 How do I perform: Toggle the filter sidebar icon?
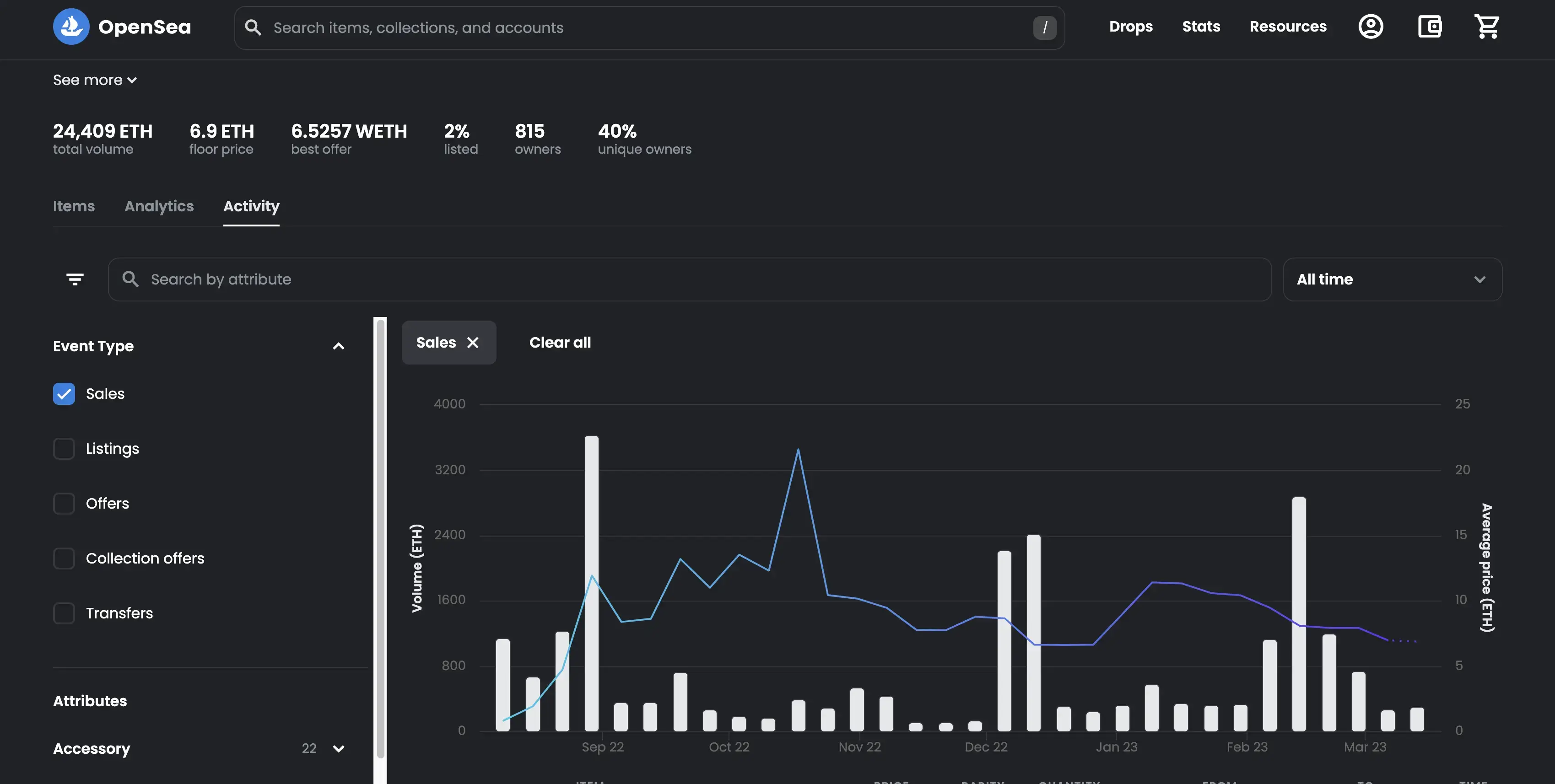click(x=75, y=279)
